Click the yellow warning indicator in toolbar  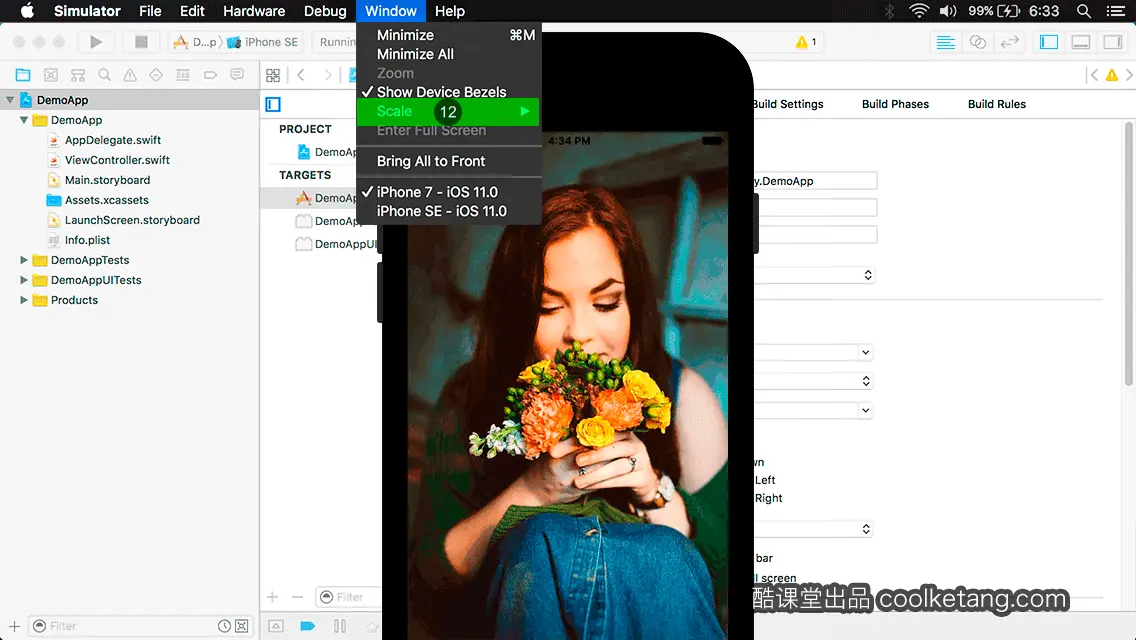point(806,42)
